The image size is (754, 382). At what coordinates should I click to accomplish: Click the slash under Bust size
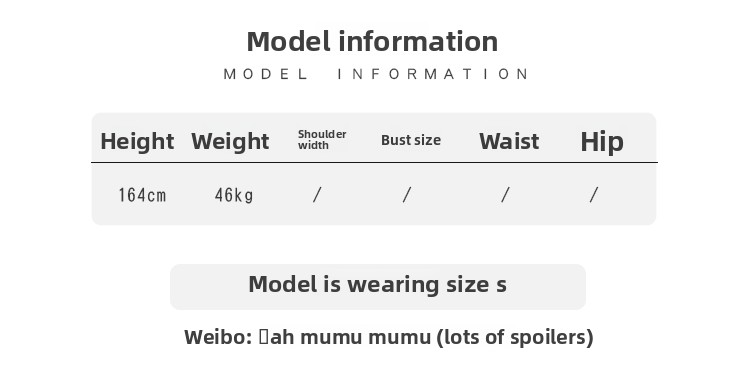(407, 195)
